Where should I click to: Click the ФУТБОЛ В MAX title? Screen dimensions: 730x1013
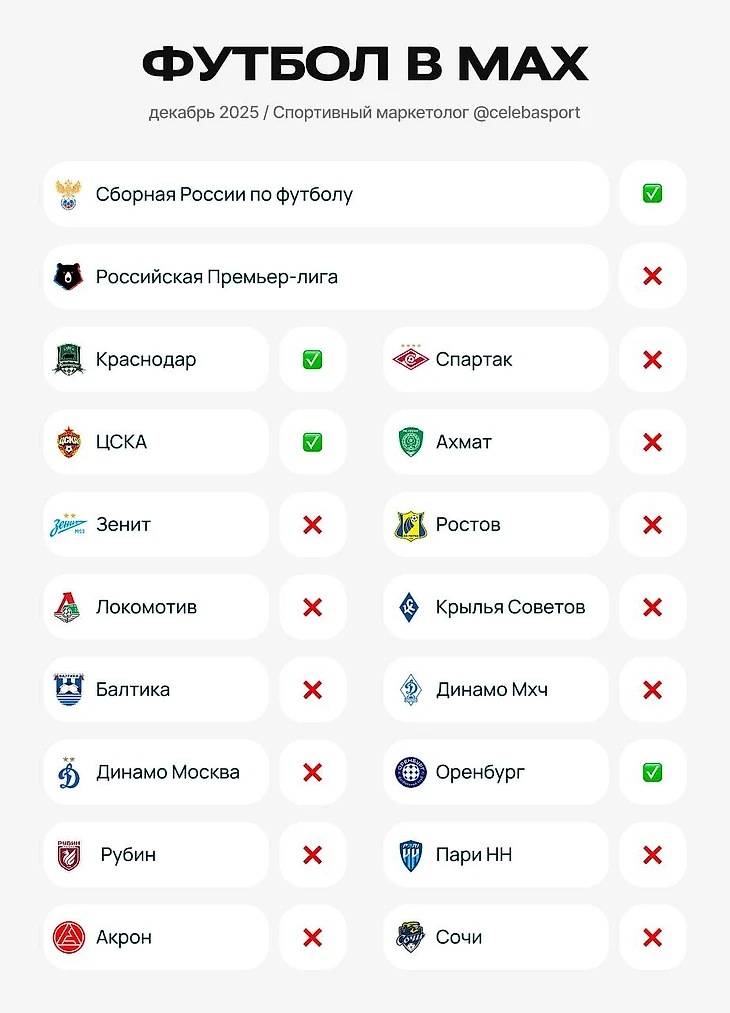365,64
